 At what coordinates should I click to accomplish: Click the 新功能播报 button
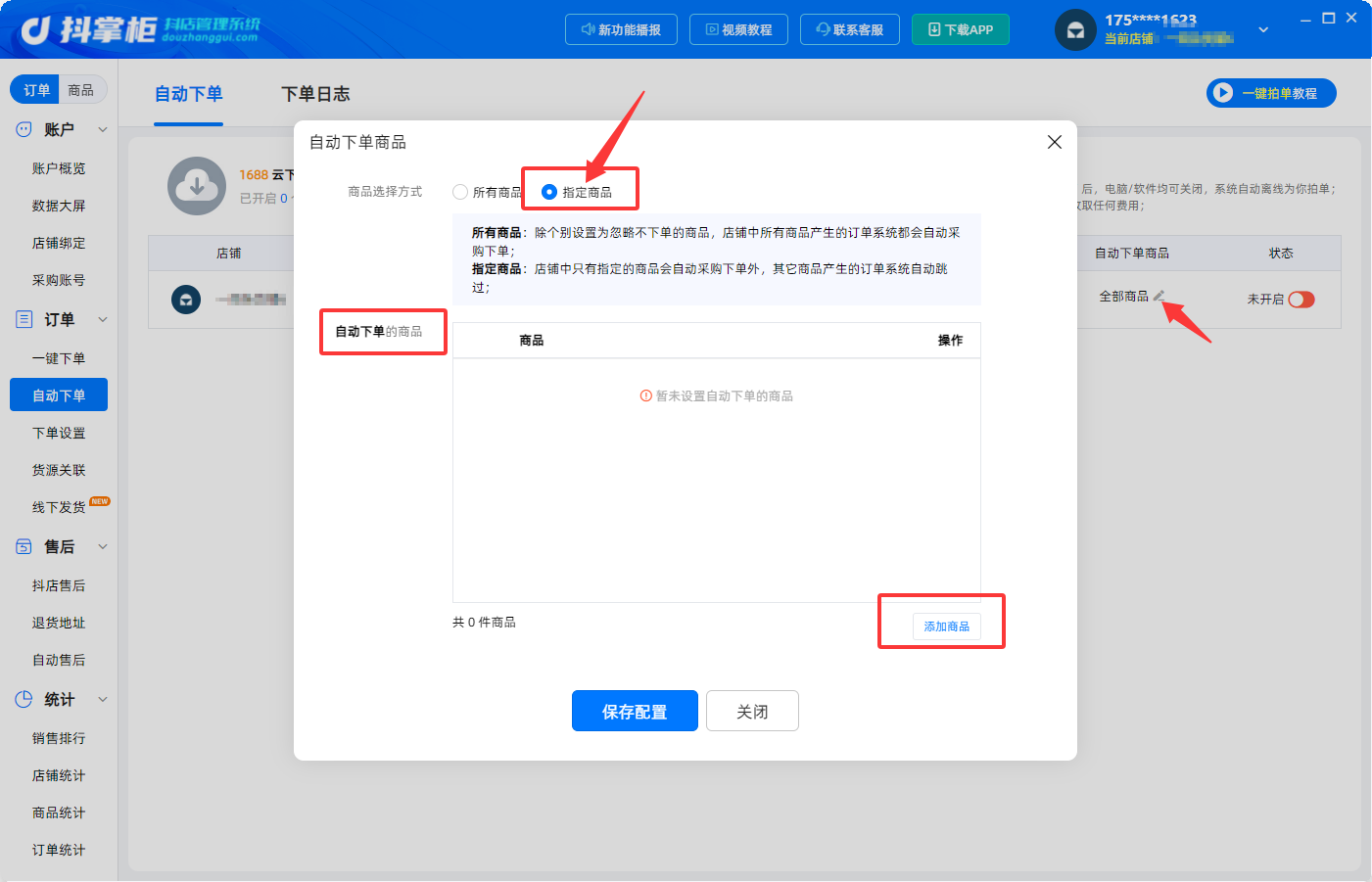[621, 29]
